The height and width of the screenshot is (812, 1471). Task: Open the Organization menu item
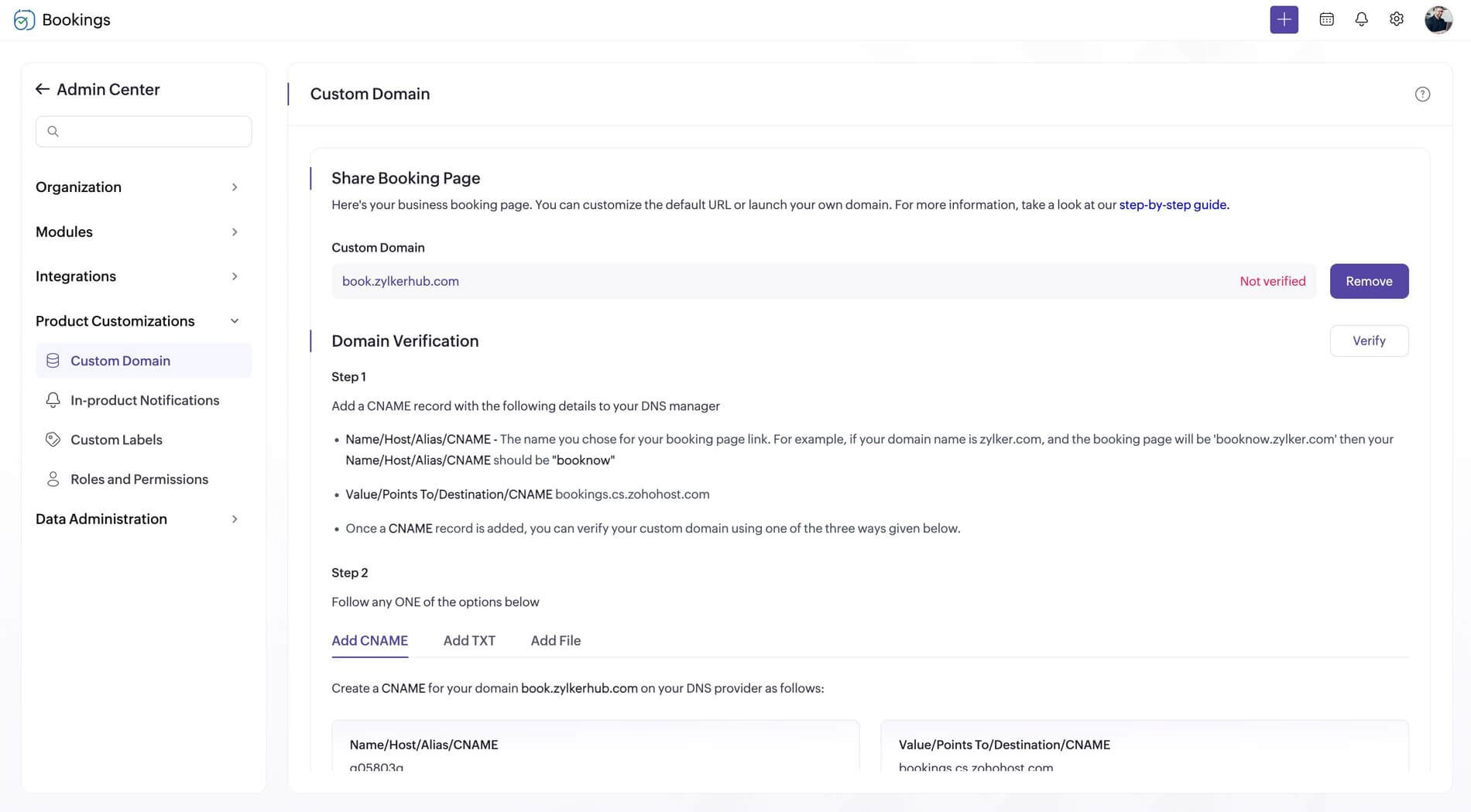pyautogui.click(x=78, y=187)
